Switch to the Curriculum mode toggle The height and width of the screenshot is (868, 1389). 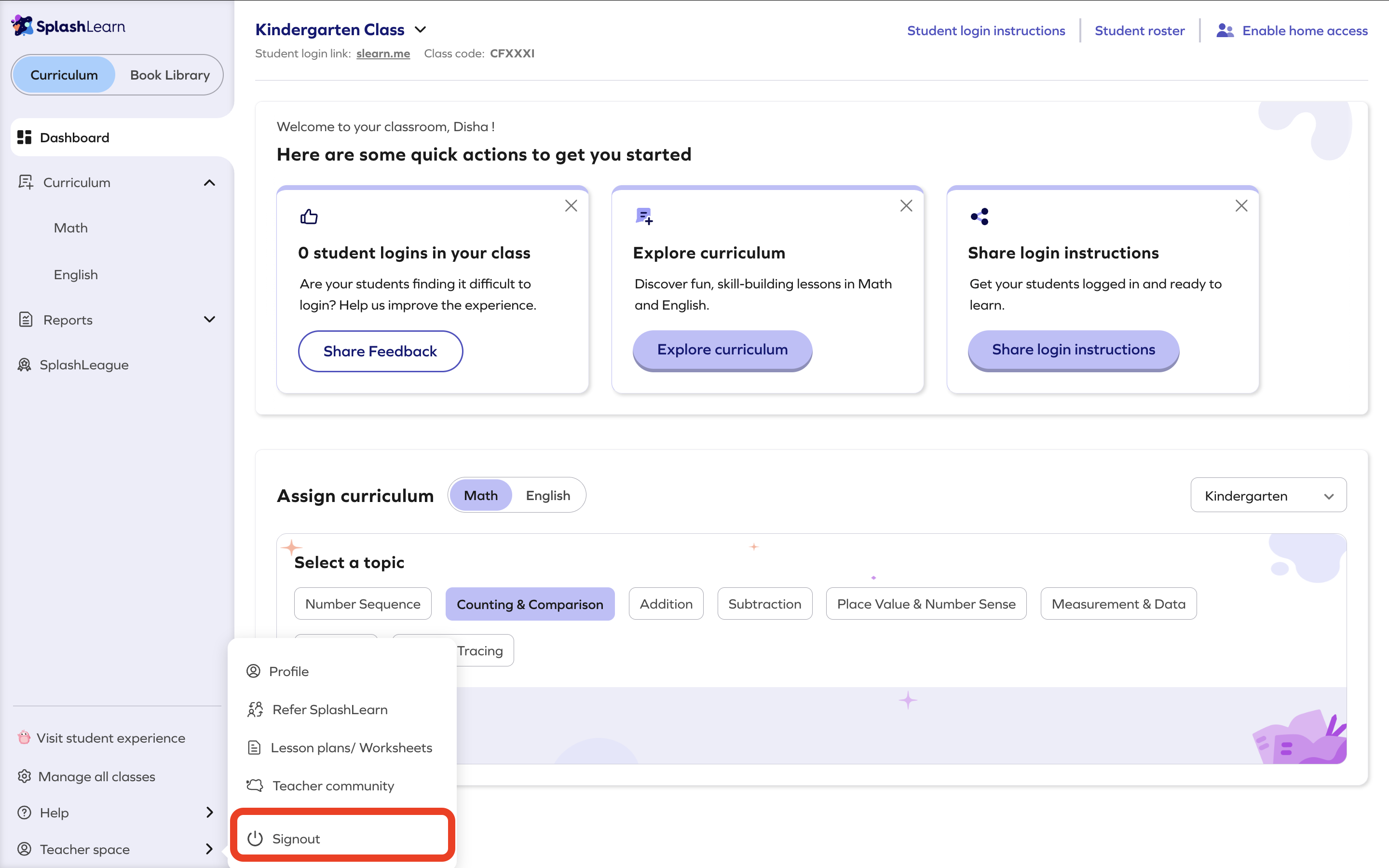[64, 75]
